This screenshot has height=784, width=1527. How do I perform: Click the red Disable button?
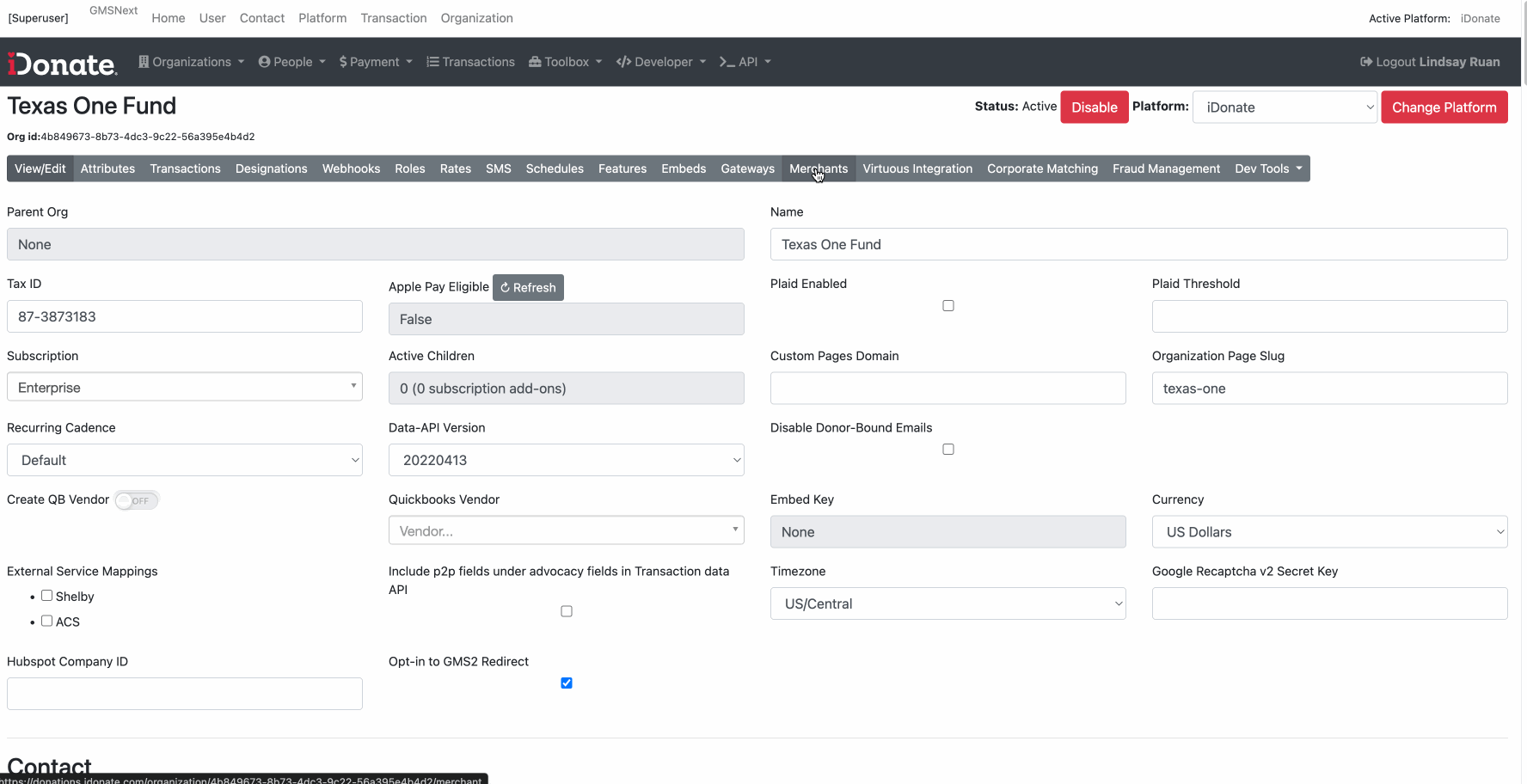tap(1095, 107)
